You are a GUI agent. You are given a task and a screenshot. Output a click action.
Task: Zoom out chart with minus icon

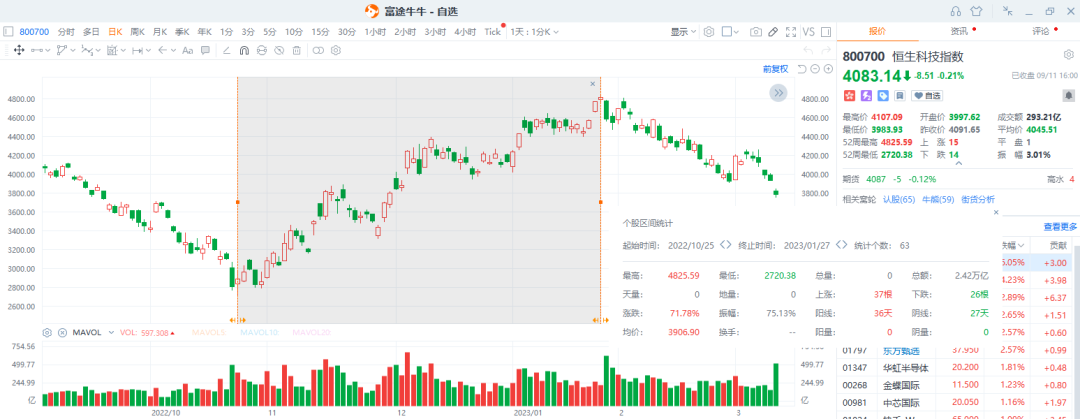(816, 69)
